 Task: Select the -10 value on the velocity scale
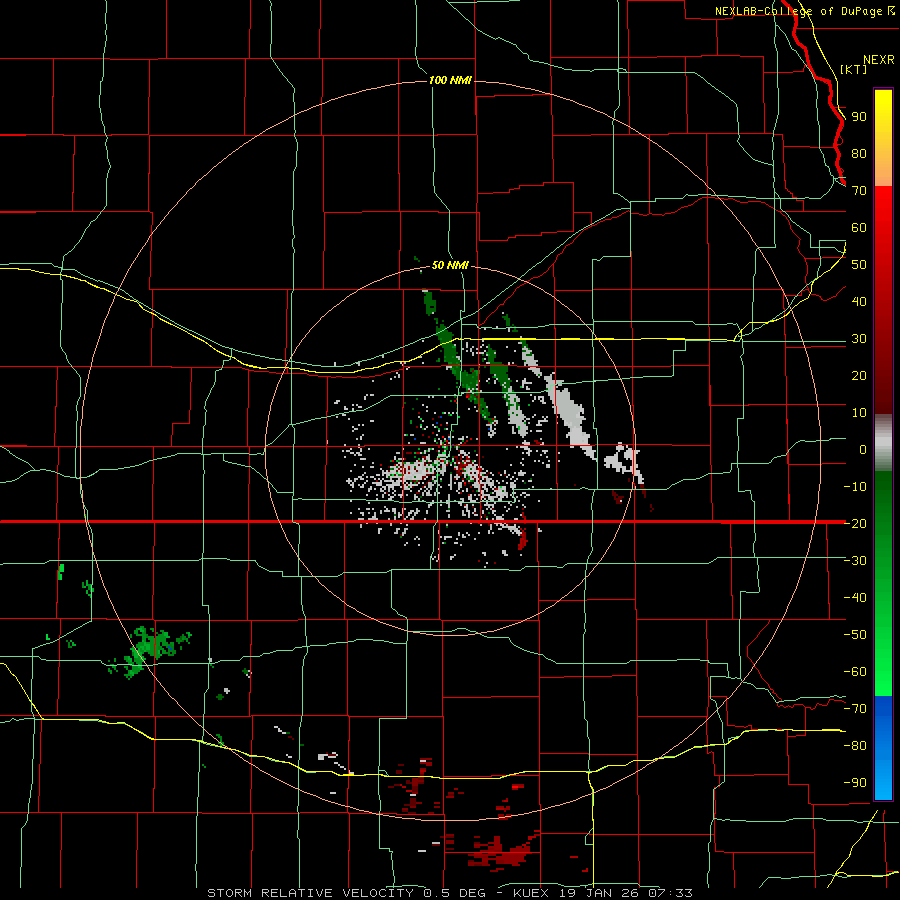855,487
